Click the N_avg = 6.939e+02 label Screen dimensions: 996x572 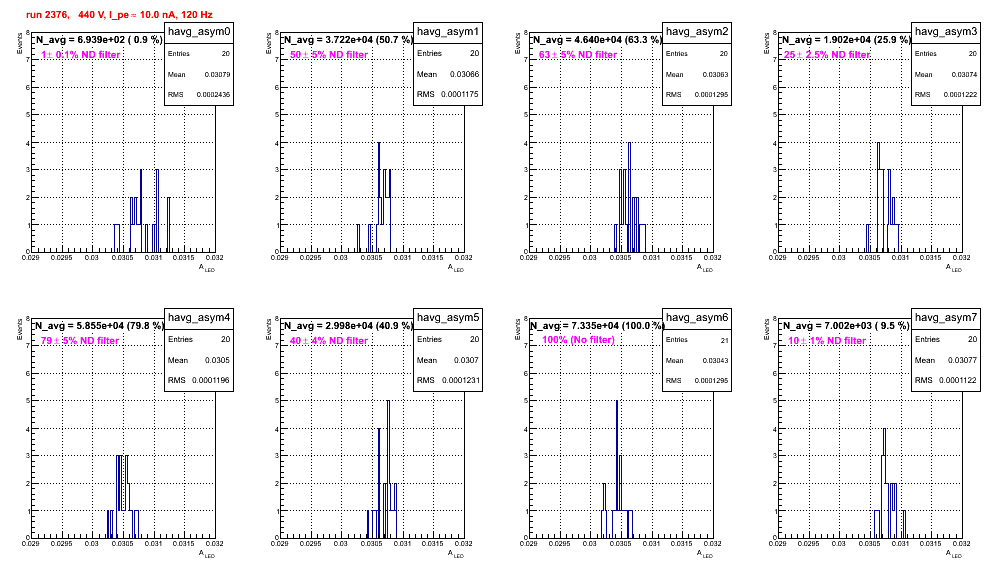pos(98,39)
